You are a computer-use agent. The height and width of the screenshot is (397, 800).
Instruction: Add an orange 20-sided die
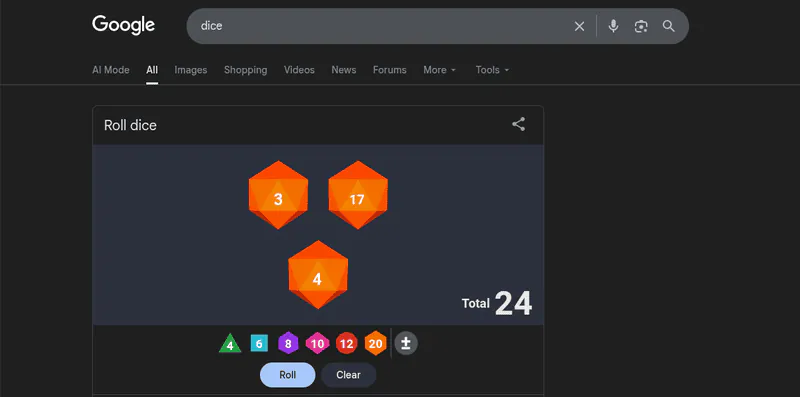(x=376, y=343)
